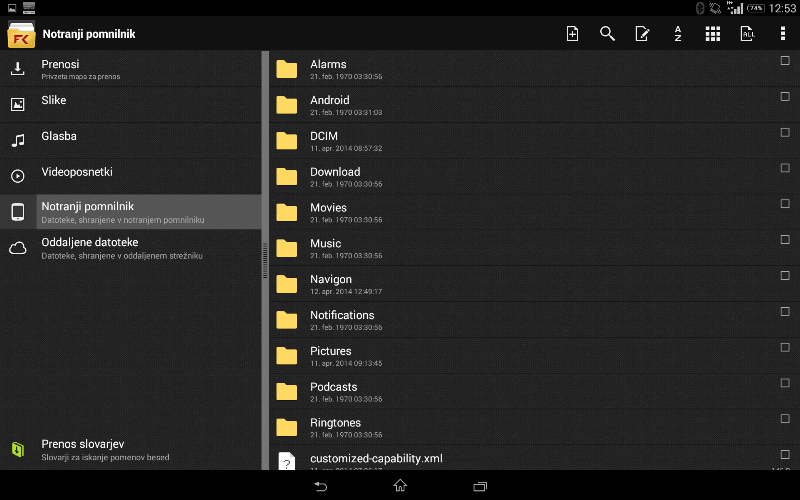Tap the Podcasts folder icon
This screenshot has height=500, width=800.
pyautogui.click(x=287, y=391)
